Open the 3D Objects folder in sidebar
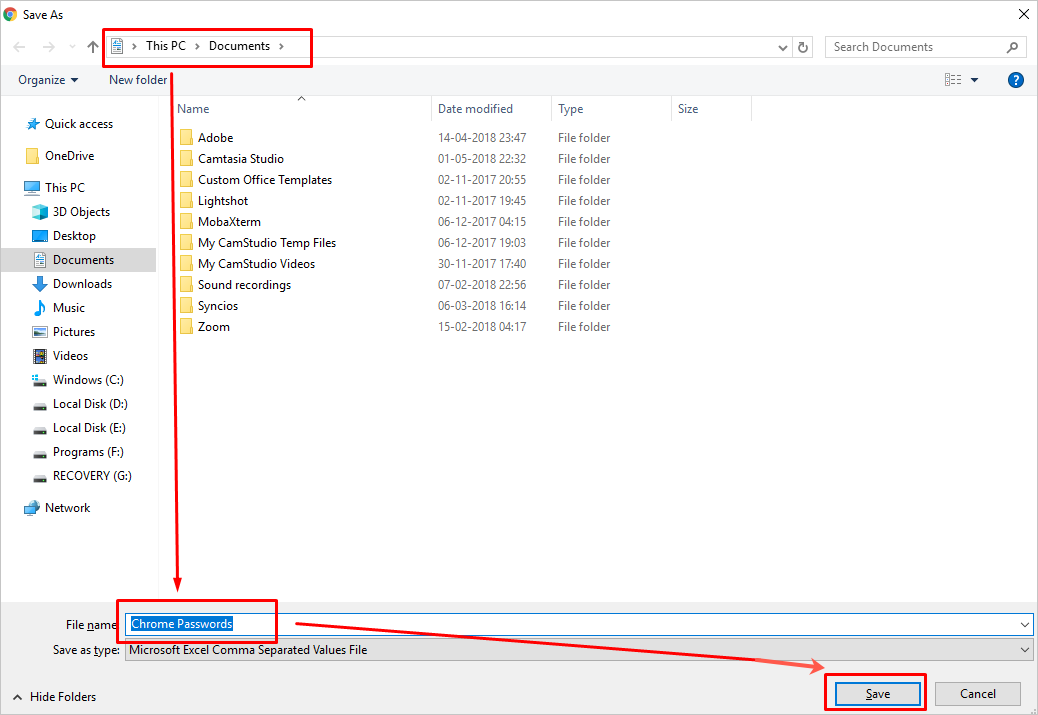 81,212
